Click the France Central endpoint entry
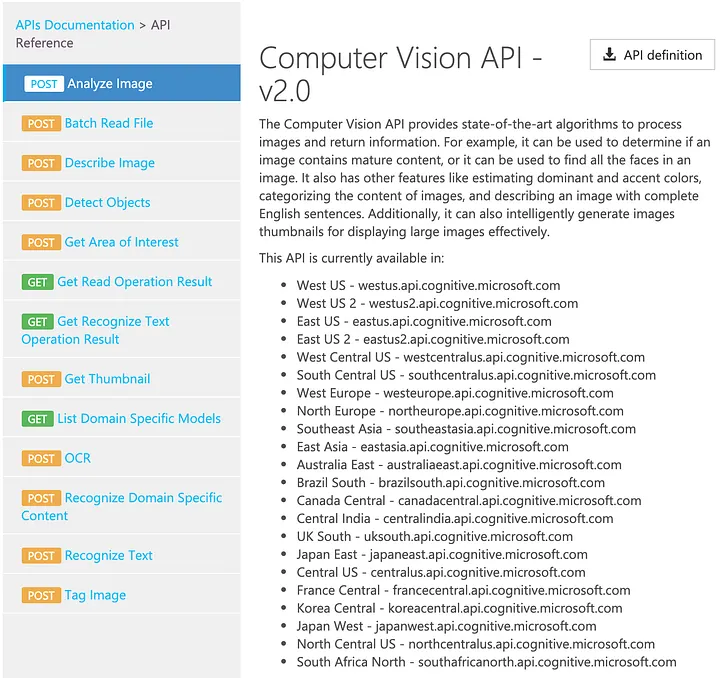Screen dimensions: 720x678 [463, 590]
